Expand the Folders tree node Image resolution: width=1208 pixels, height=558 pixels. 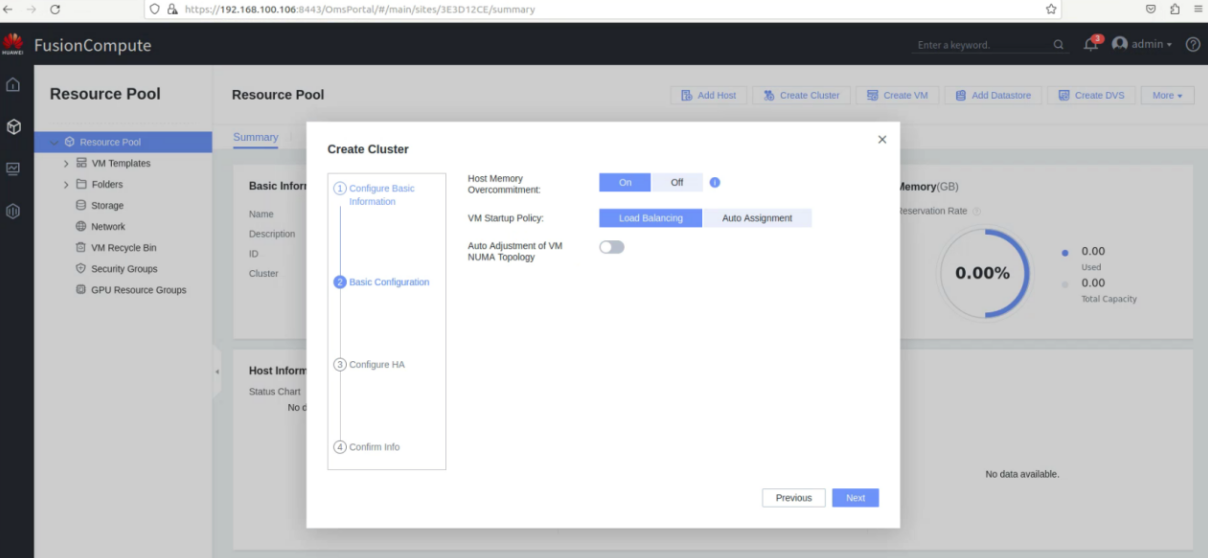click(66, 184)
